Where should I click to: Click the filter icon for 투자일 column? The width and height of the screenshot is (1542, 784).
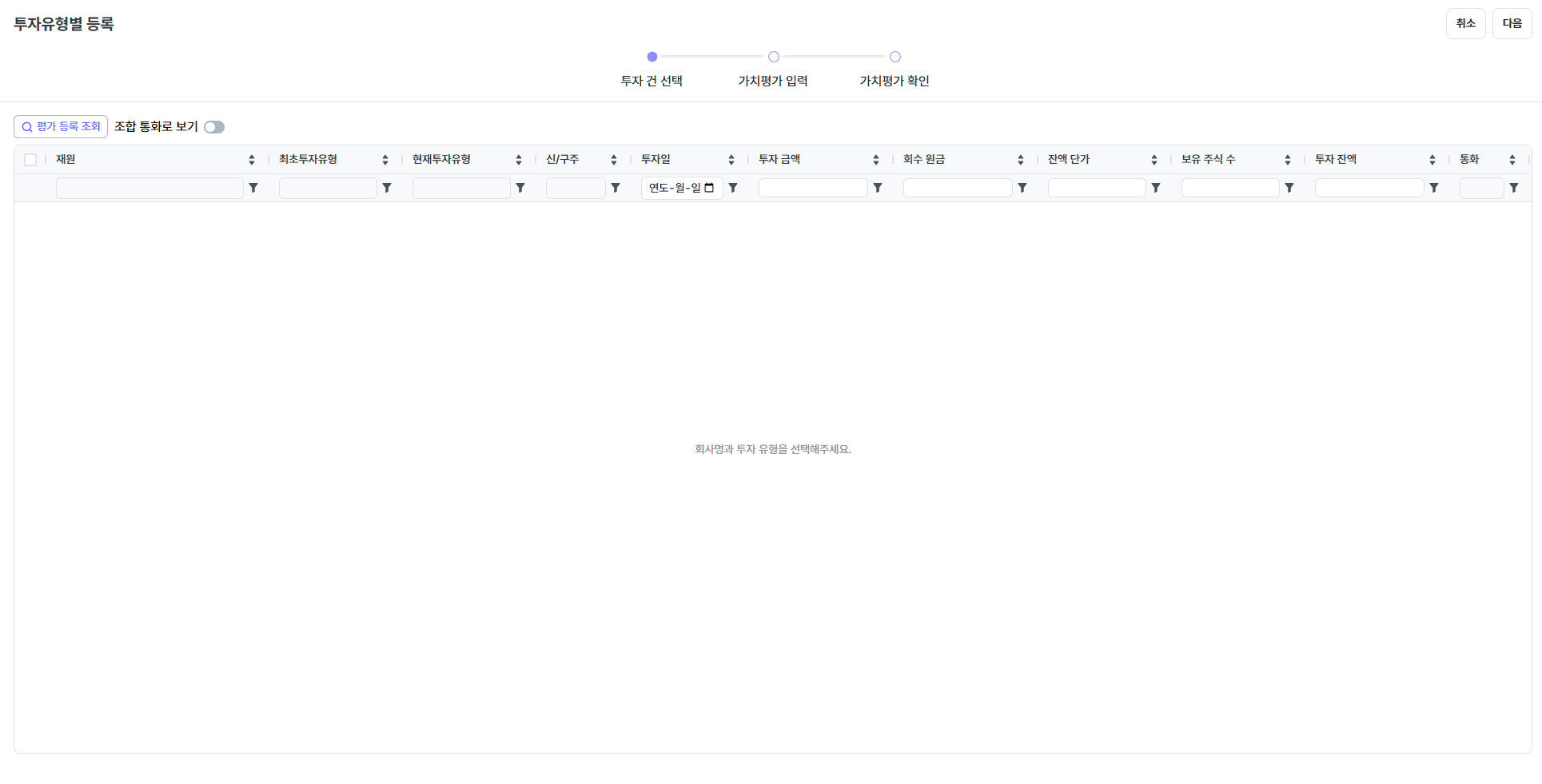[x=733, y=188]
